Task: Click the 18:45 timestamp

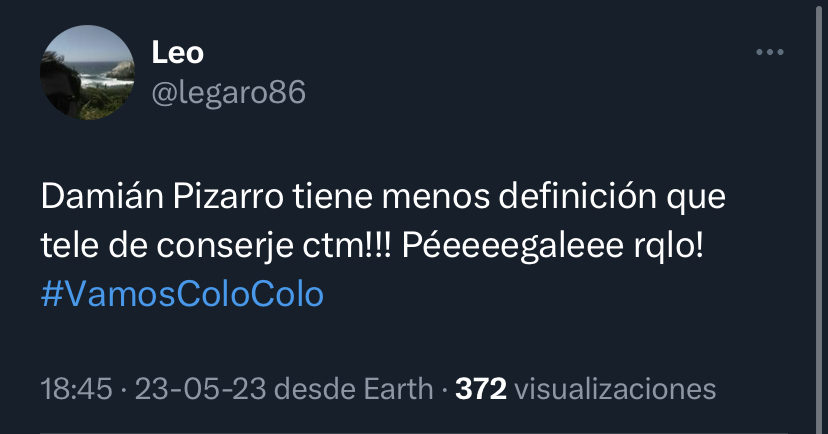Action: (x=77, y=389)
